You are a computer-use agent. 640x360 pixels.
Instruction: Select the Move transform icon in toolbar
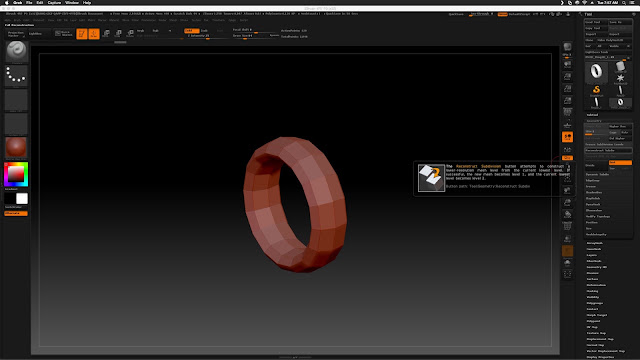(106, 34)
